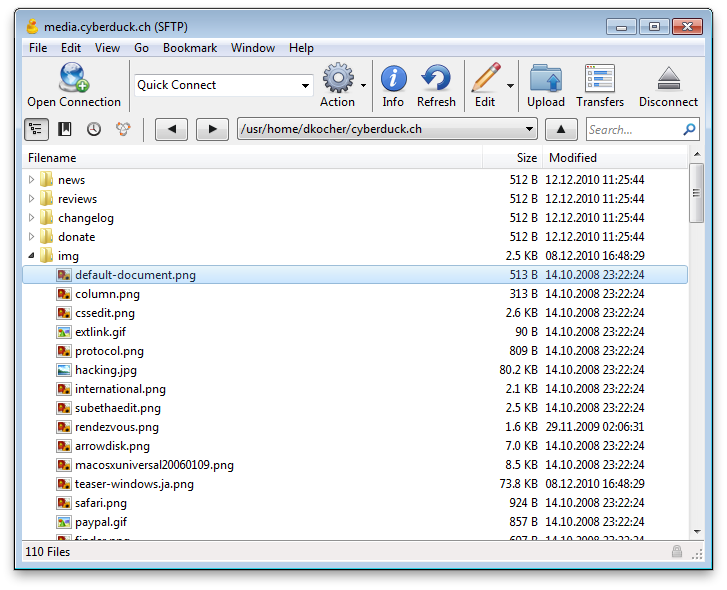Switch to the bookmarks view
This screenshot has width=727, height=590.
pyautogui.click(x=64, y=129)
